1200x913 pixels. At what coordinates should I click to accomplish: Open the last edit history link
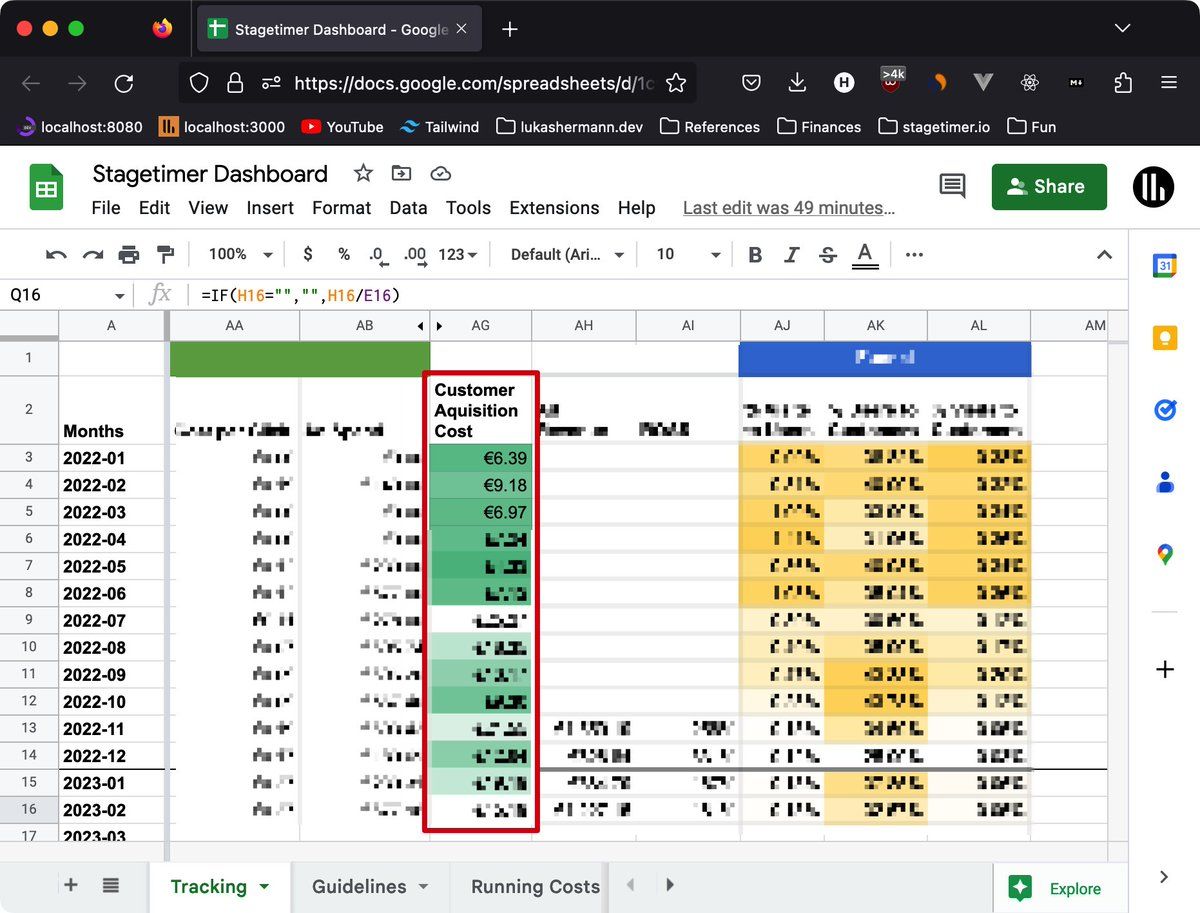788,208
